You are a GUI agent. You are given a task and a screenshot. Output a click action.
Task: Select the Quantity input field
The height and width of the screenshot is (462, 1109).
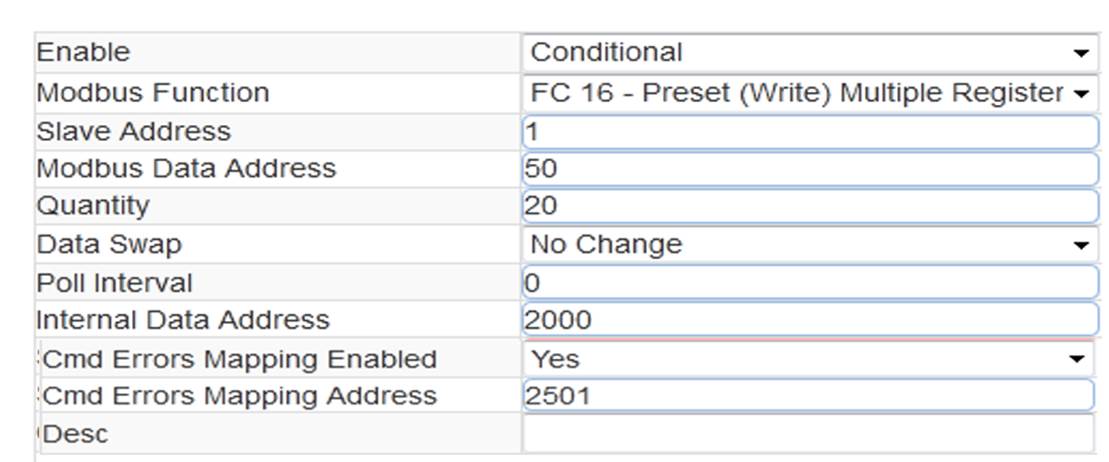pyautogui.click(x=810, y=207)
